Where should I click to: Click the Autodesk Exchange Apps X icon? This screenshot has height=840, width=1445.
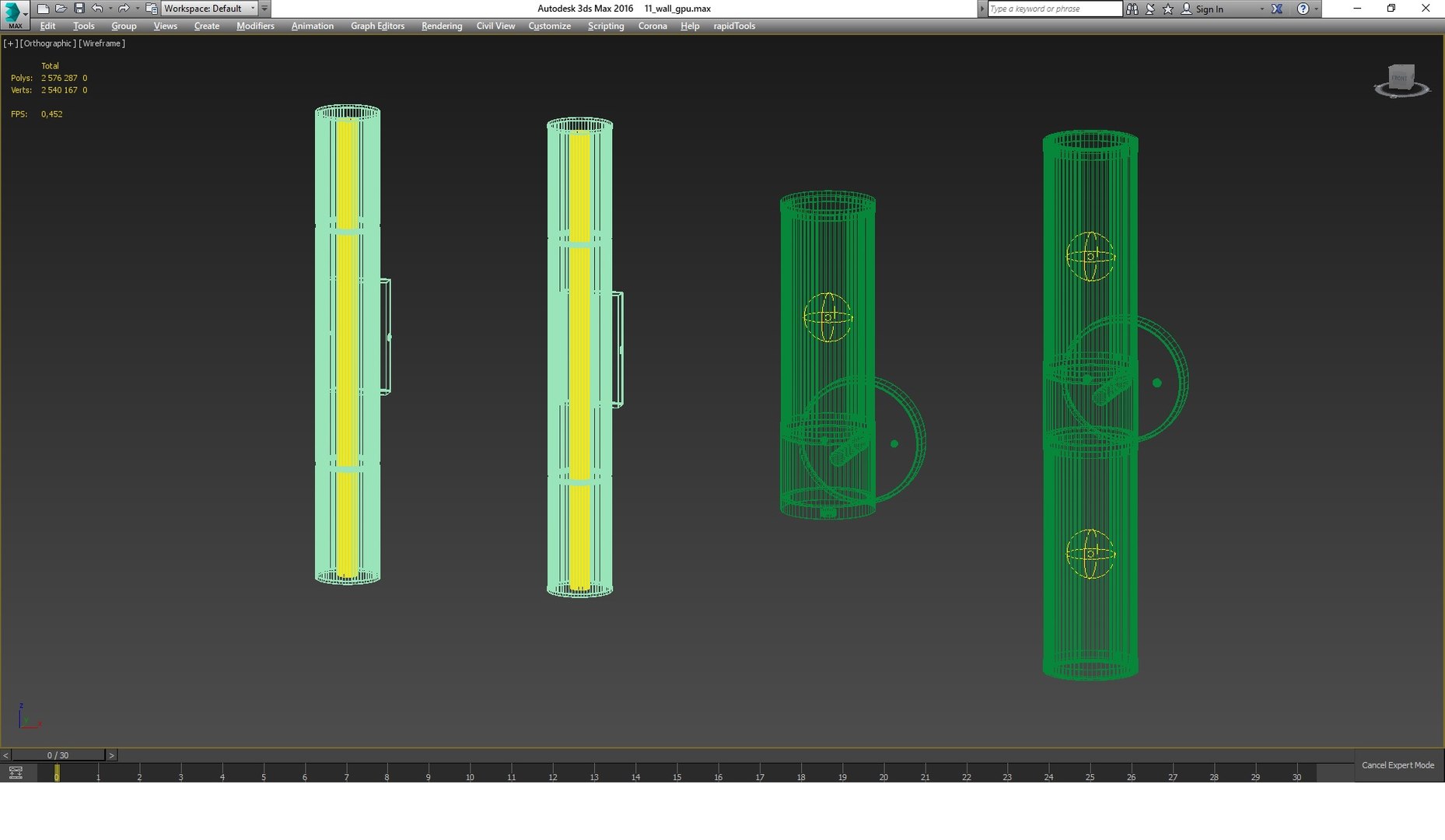coord(1277,9)
